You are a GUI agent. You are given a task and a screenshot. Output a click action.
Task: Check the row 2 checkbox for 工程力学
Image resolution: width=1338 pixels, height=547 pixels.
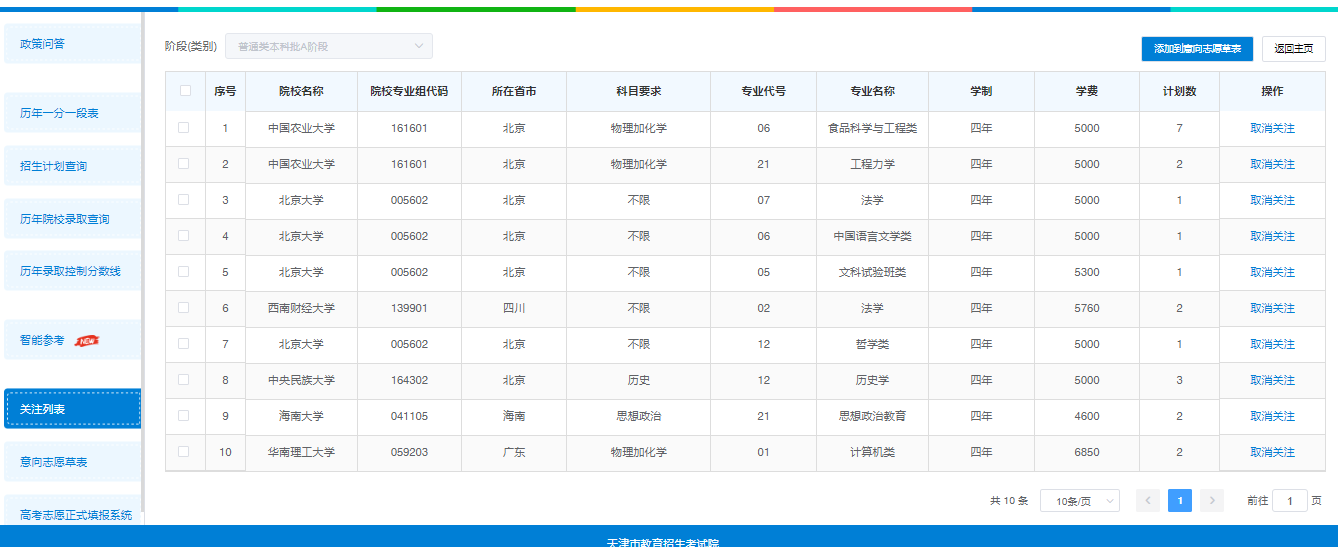pos(183,164)
